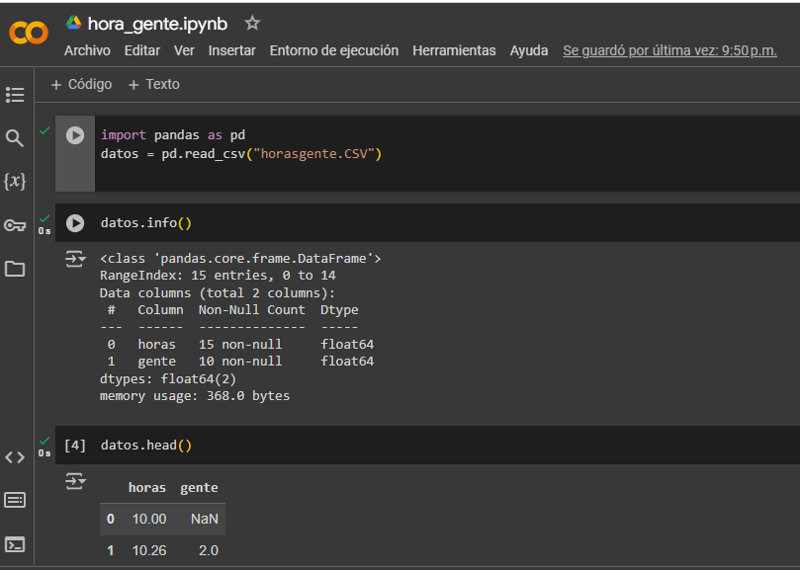
Task: Open the command palette icon
Action: click(15, 500)
